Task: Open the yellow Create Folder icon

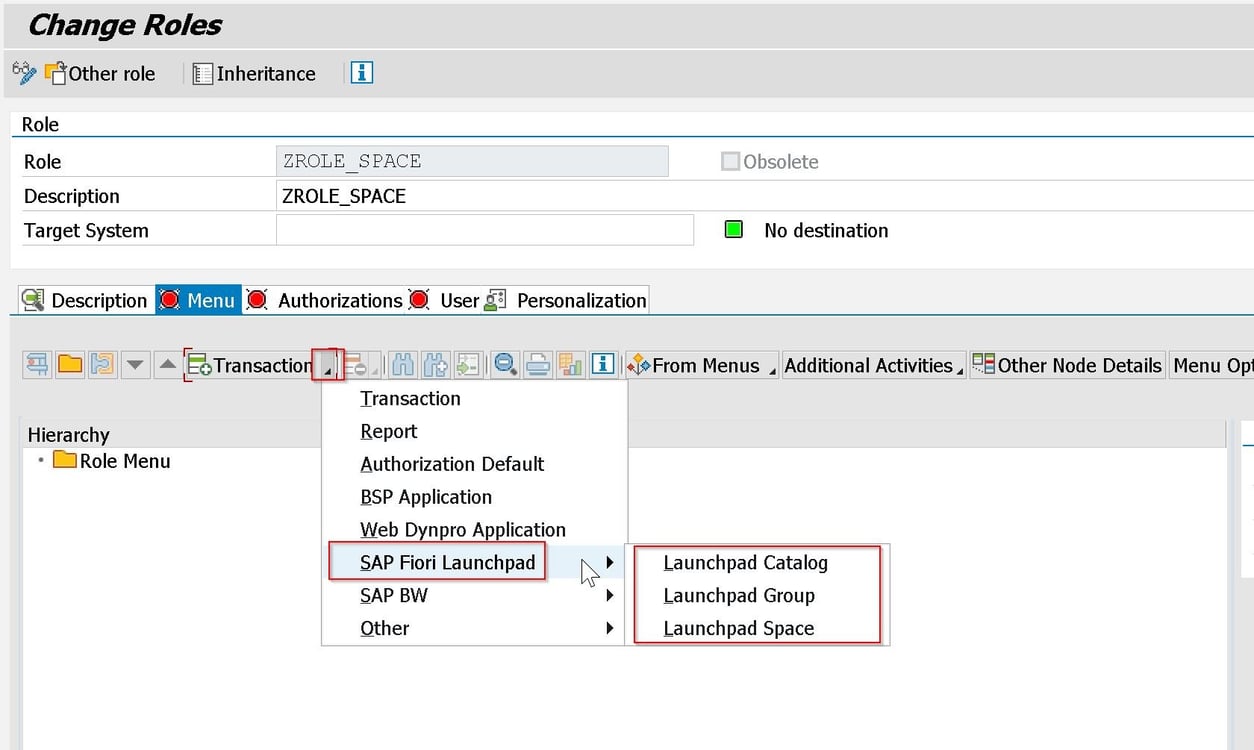Action: coord(70,365)
